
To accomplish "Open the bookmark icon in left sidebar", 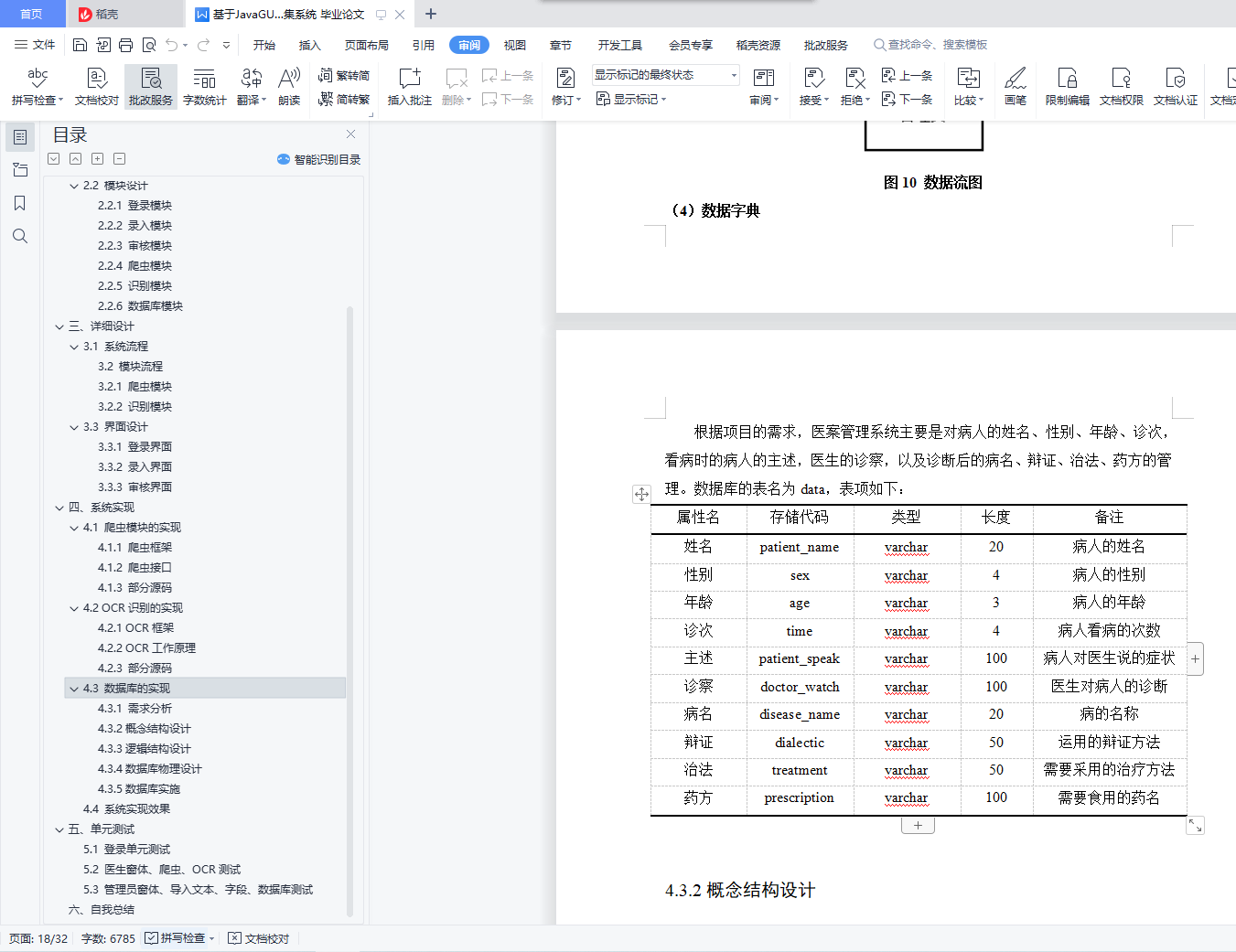I will tap(20, 203).
